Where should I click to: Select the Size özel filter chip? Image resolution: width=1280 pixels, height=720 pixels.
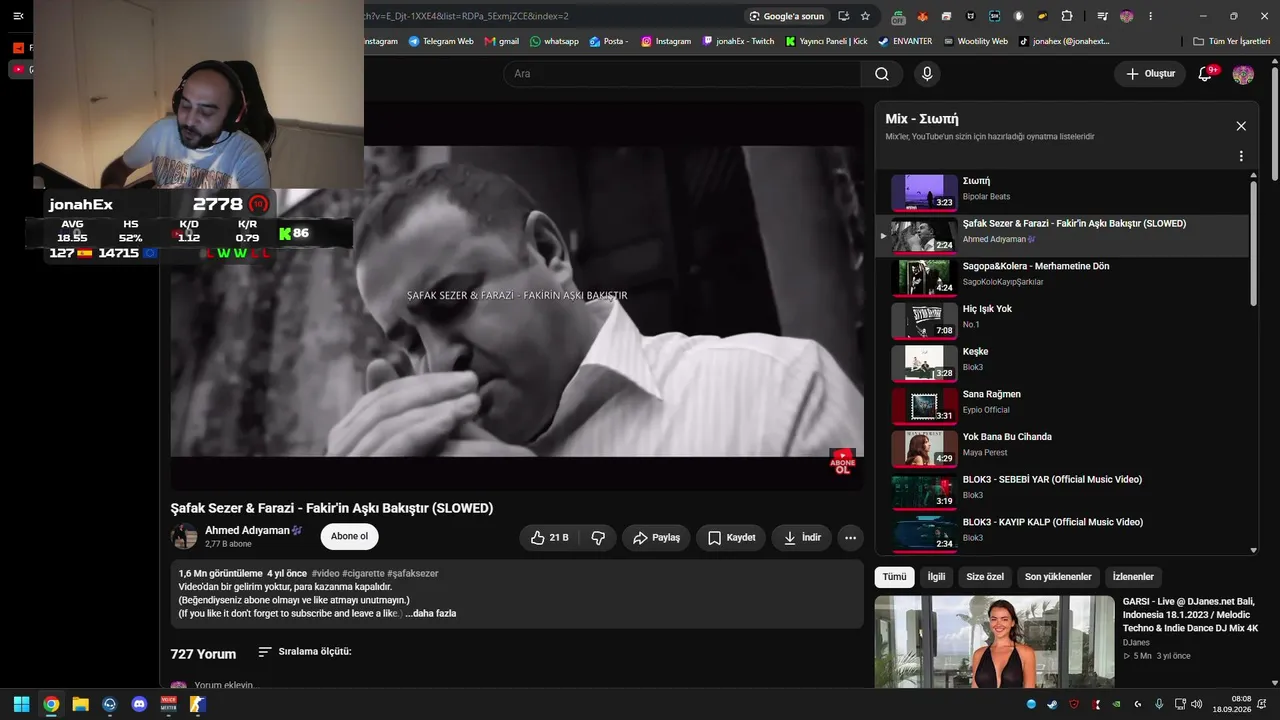point(985,577)
